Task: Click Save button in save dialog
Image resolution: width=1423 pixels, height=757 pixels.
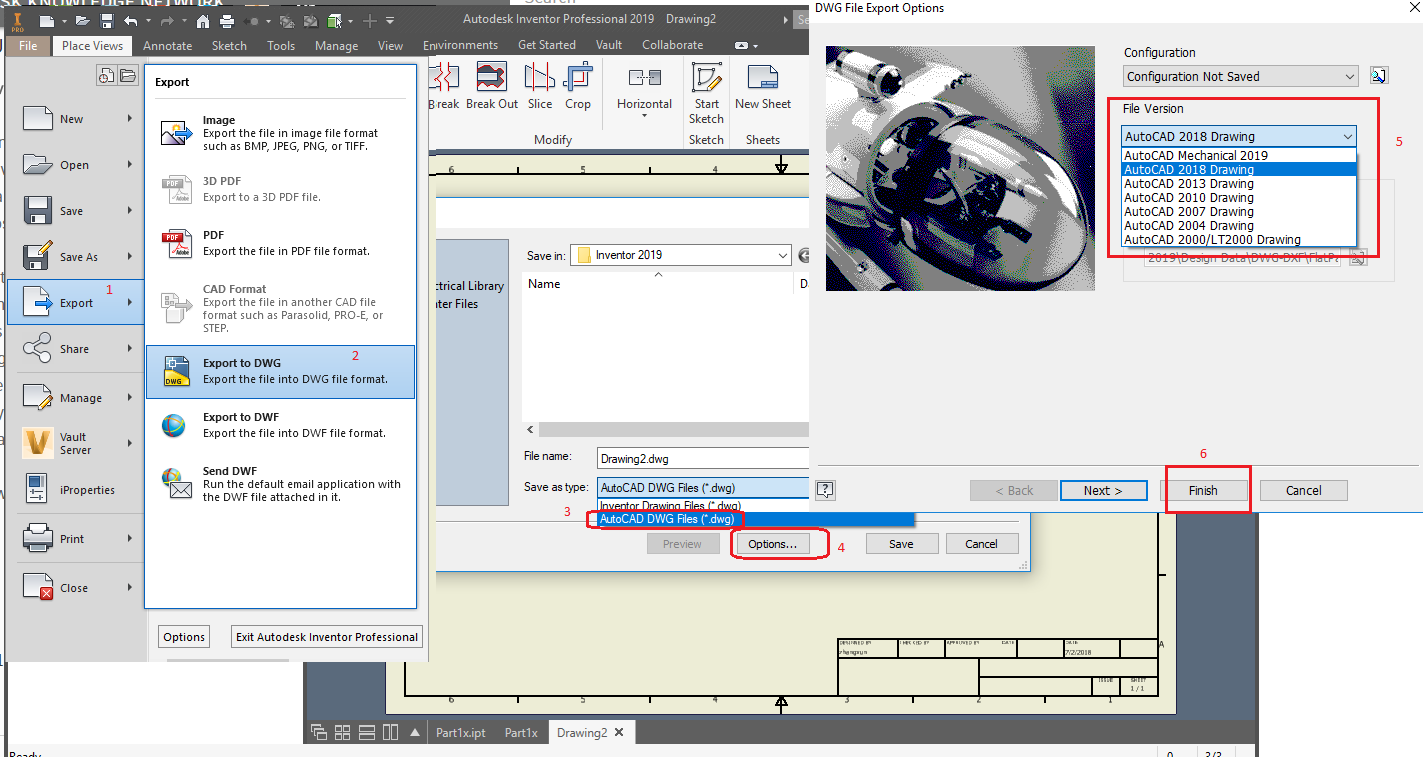Action: tap(902, 544)
